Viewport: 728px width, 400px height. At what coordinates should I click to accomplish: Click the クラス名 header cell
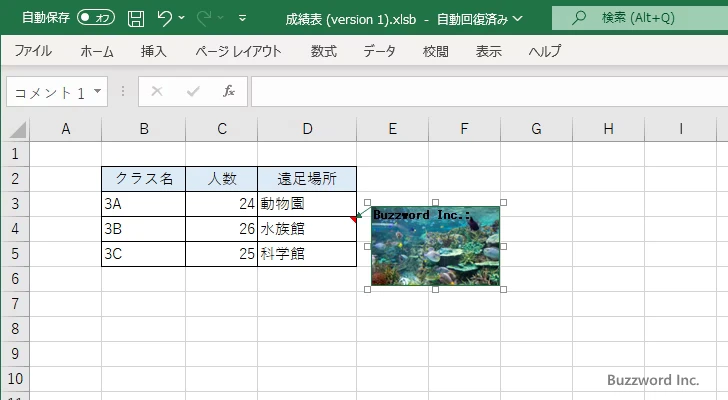[x=143, y=179]
